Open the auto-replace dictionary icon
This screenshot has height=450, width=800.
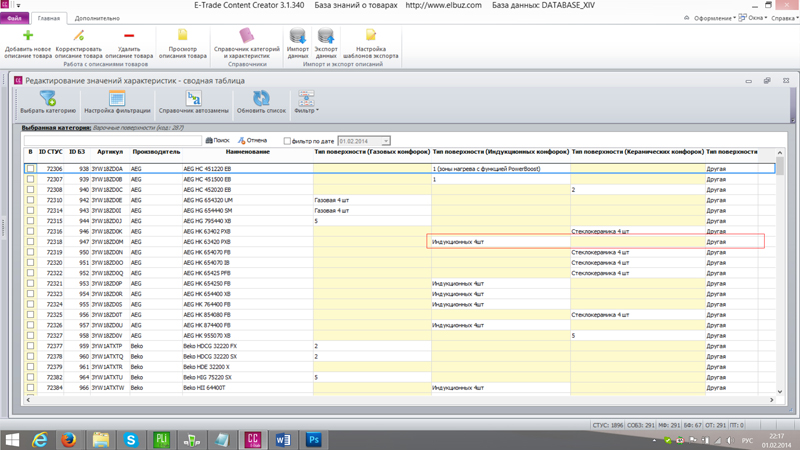point(193,98)
